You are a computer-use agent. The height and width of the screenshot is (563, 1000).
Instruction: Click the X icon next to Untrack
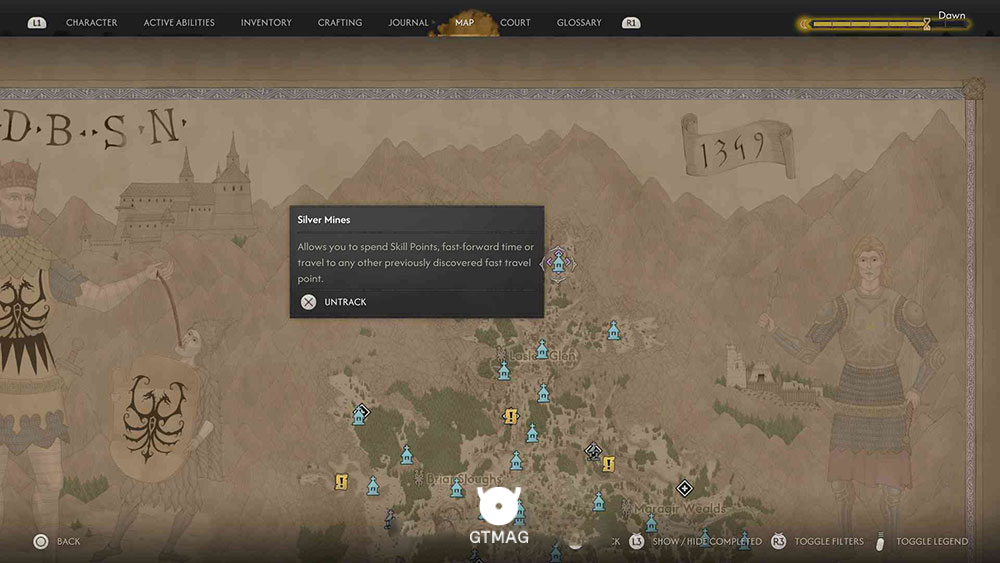(309, 302)
